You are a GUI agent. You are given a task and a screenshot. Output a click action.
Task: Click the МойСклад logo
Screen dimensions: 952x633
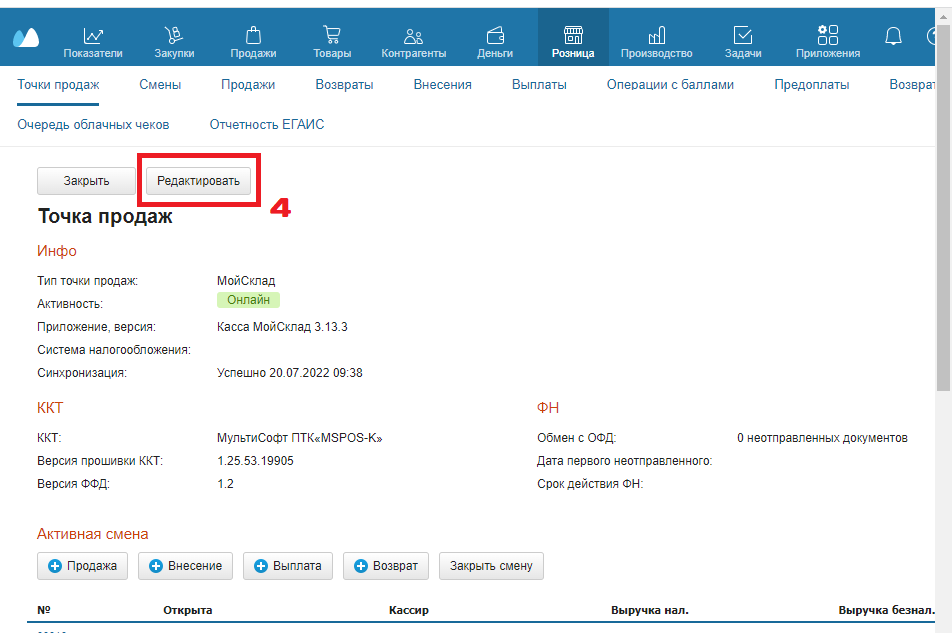pos(26,38)
